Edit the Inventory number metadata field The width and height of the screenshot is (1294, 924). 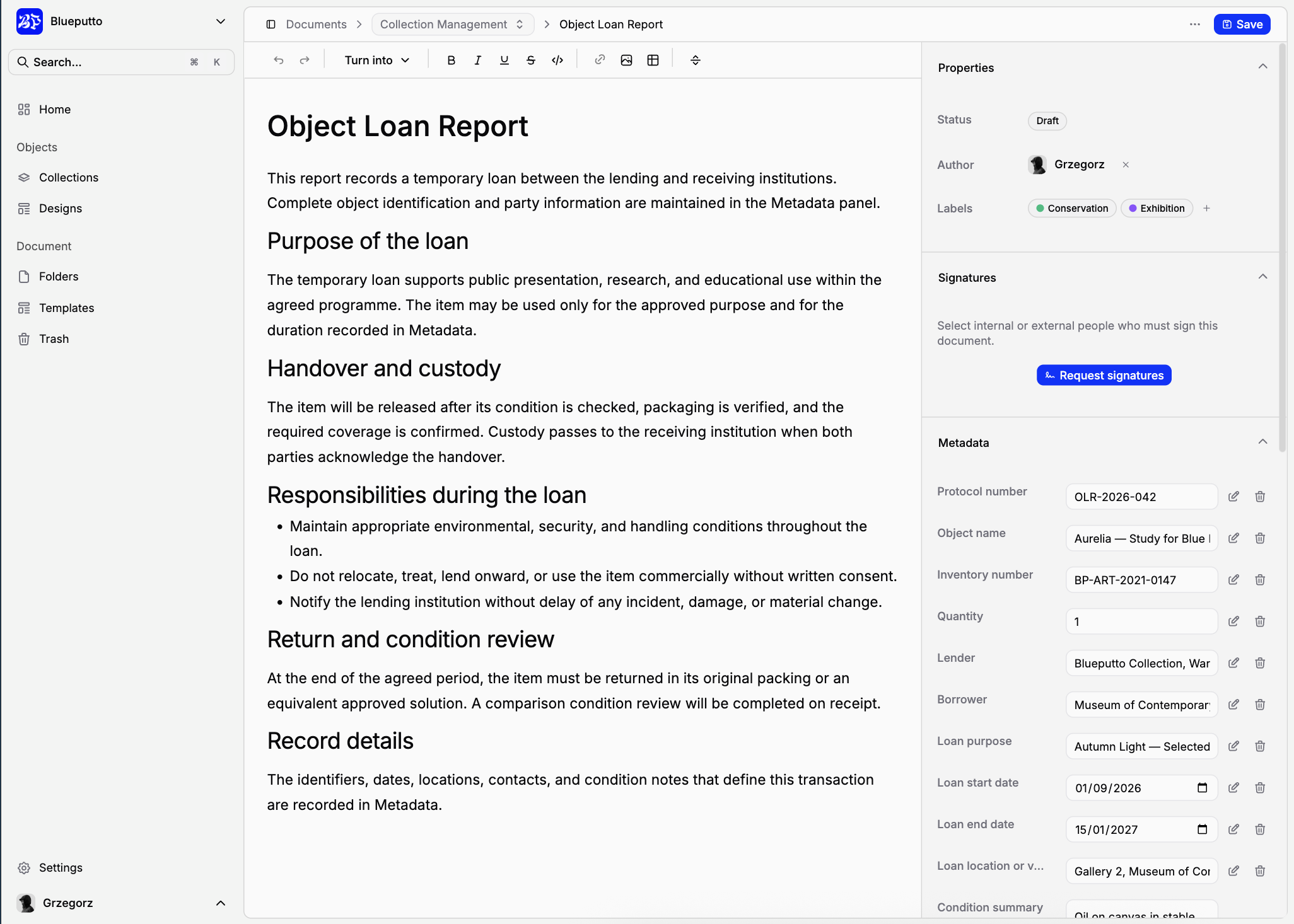[1233, 580]
